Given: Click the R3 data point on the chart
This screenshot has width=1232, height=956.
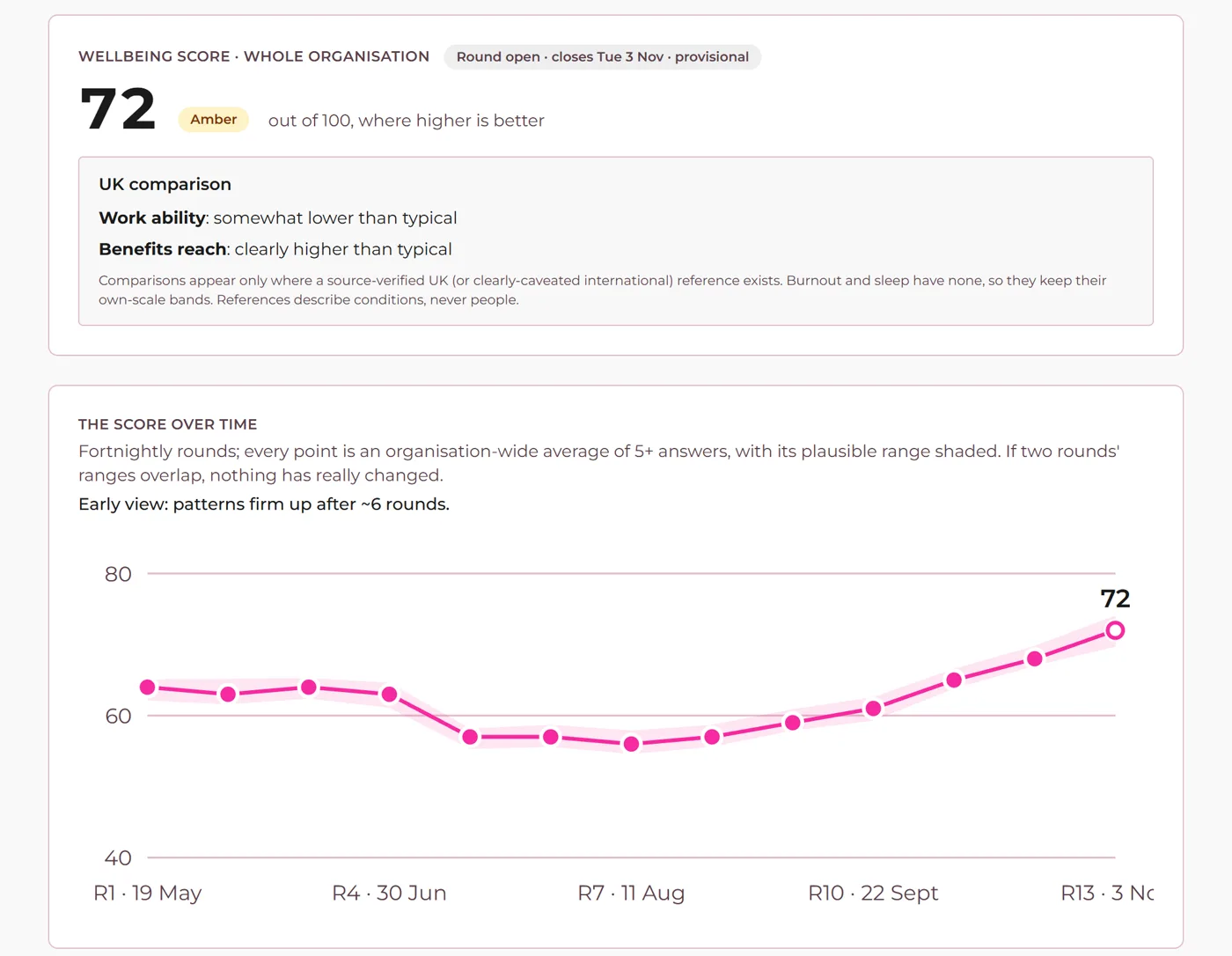Looking at the screenshot, I should [x=309, y=688].
